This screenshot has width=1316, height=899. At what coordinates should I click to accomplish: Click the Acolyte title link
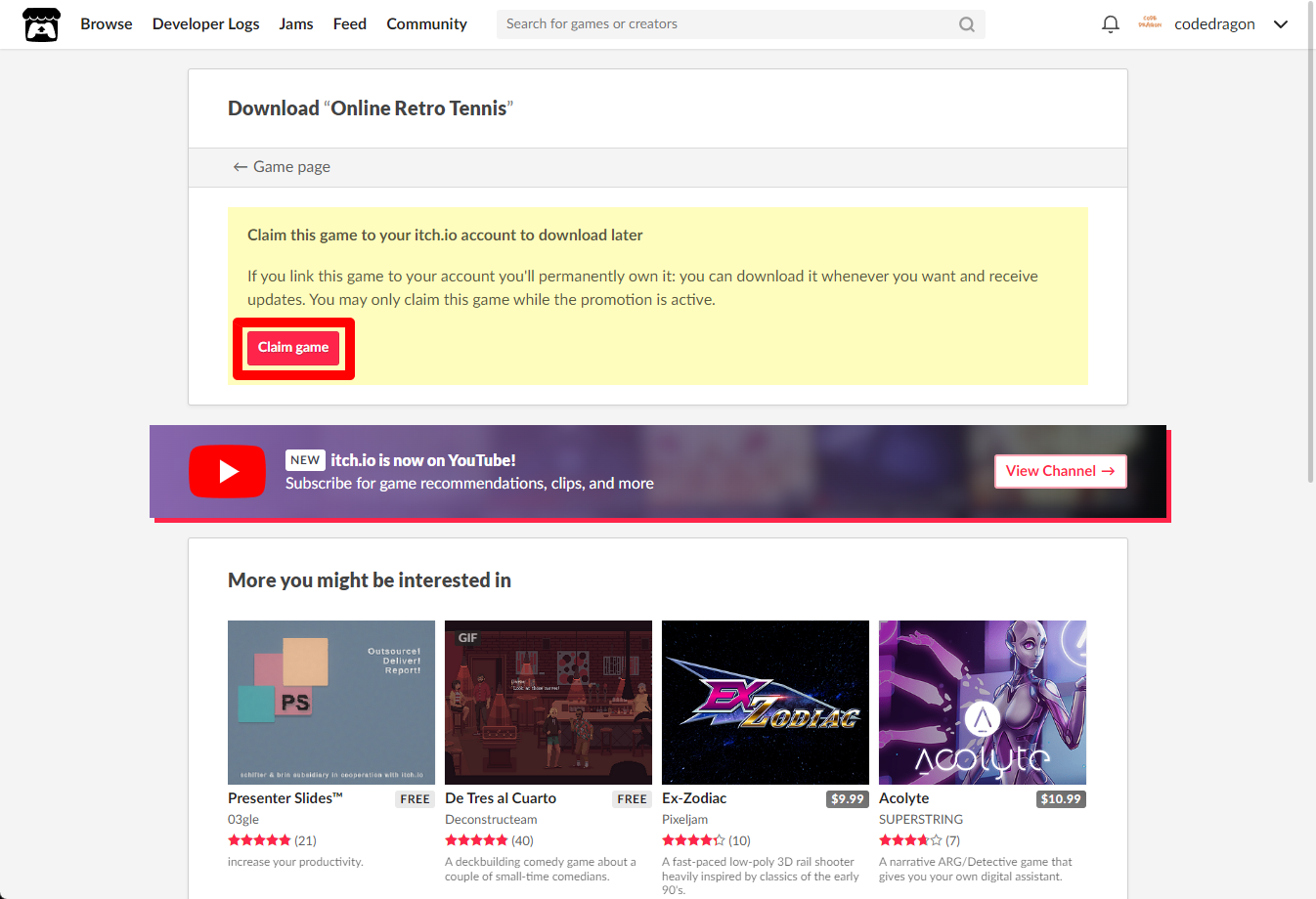[x=904, y=798]
